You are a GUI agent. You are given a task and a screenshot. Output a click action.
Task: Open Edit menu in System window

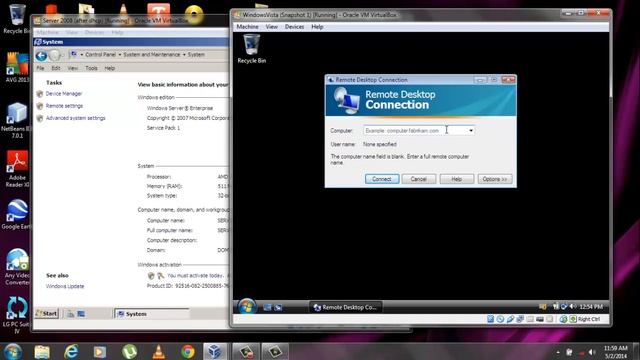56,68
